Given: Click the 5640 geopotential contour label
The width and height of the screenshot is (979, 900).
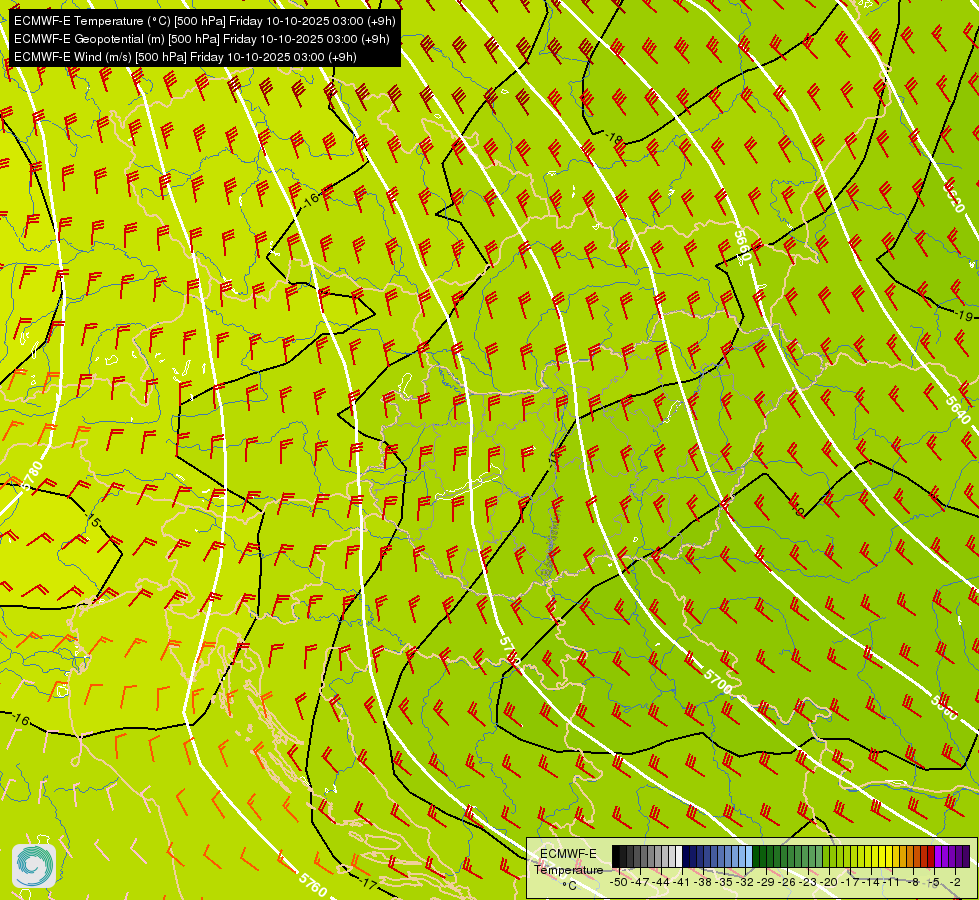Looking at the screenshot, I should [958, 409].
